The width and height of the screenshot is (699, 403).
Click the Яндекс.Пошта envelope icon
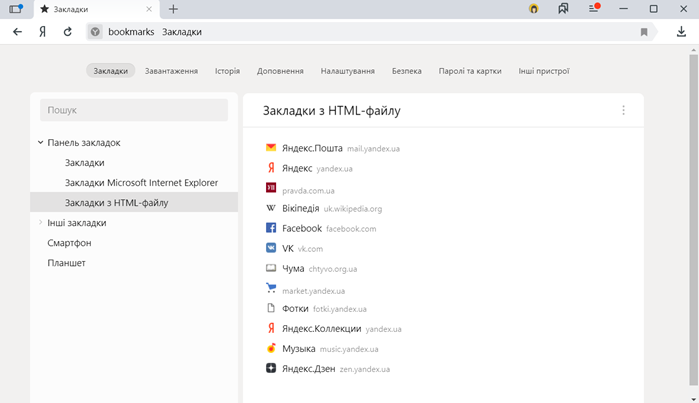coord(271,148)
